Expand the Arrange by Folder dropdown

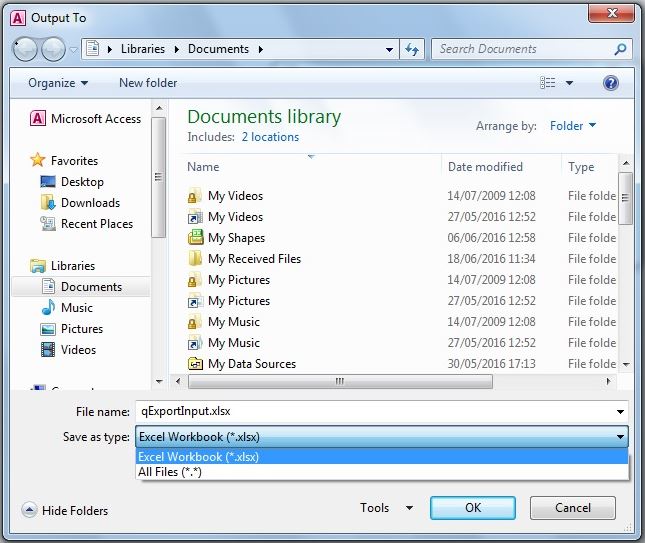pyautogui.click(x=573, y=126)
